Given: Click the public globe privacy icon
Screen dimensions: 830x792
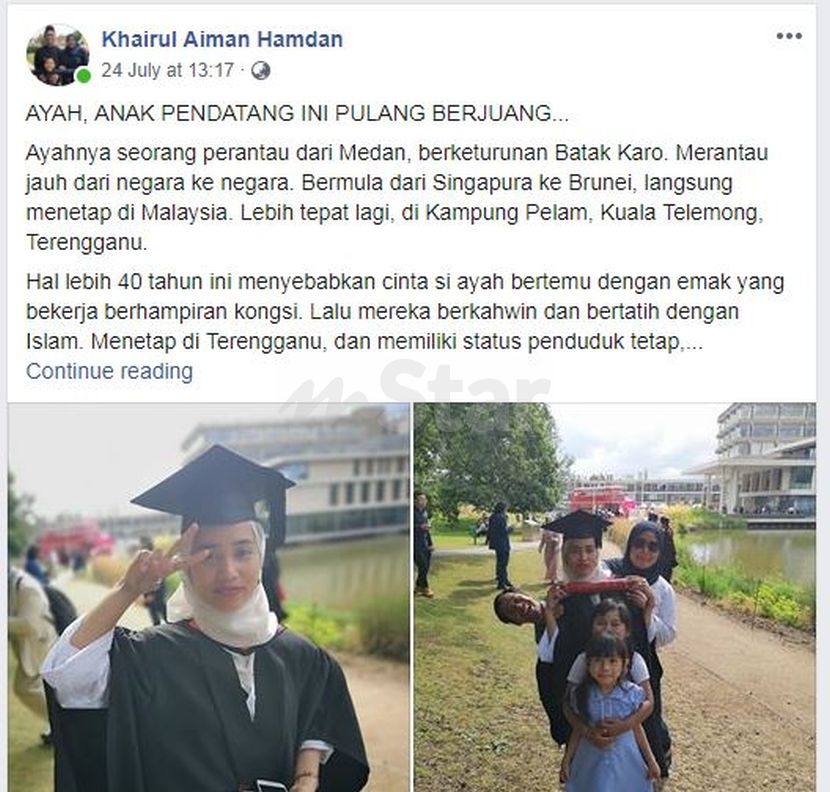Looking at the screenshot, I should point(260,70).
